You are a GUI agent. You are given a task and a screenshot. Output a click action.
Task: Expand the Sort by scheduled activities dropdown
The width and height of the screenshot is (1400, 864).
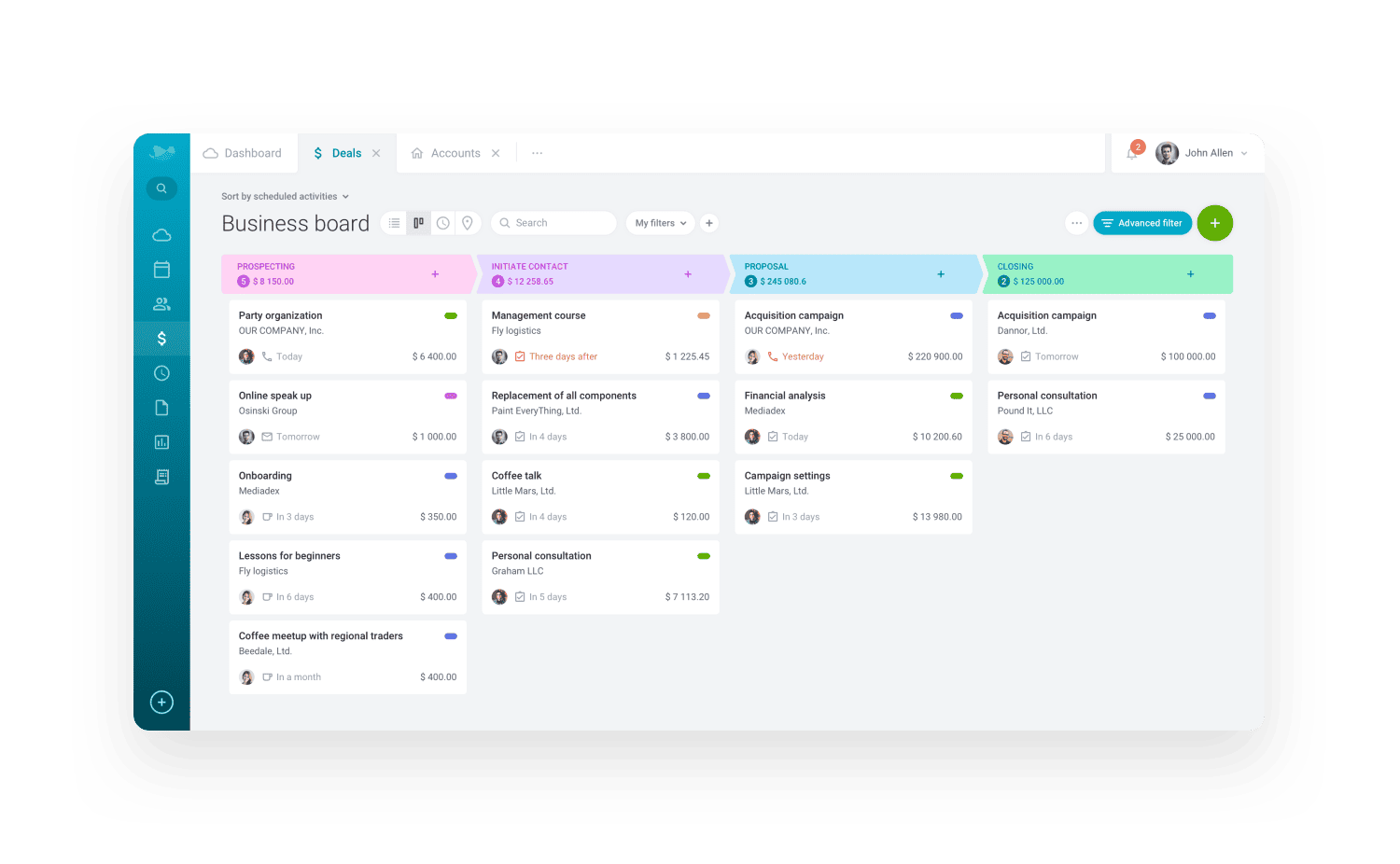tap(286, 196)
